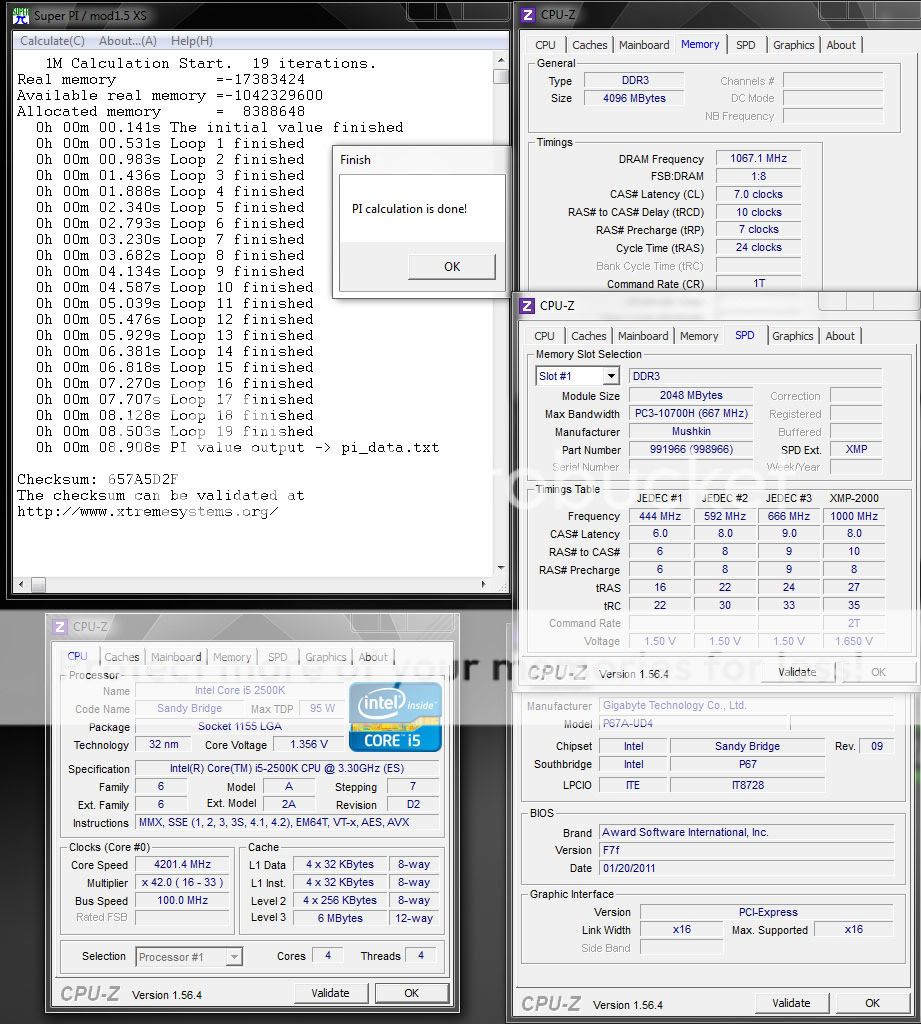Click the Intel Core i5 inside logo
Screen dimensions: 921x1024
[395, 717]
